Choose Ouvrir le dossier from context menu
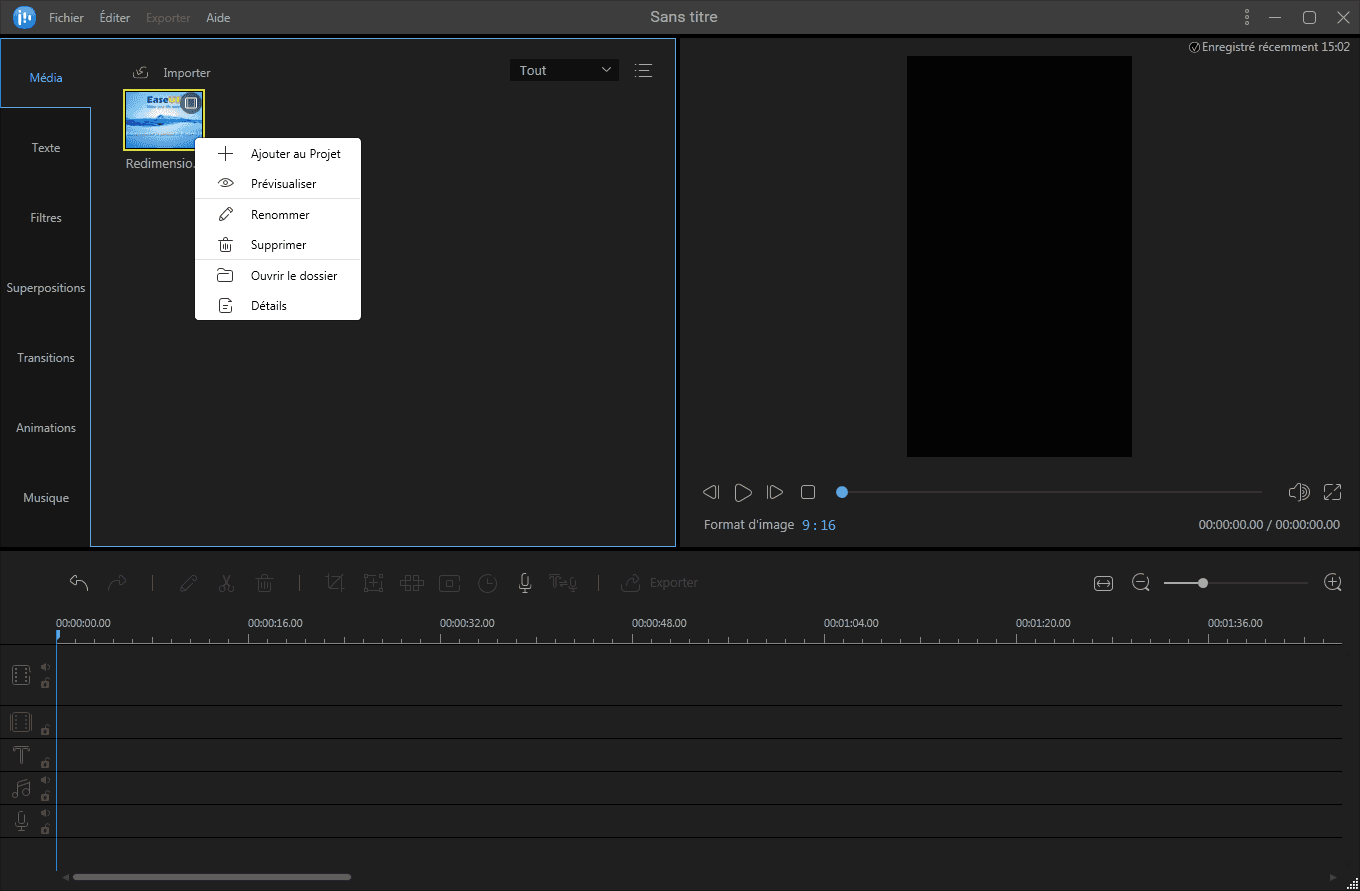Image resolution: width=1360 pixels, height=891 pixels. pos(278,276)
